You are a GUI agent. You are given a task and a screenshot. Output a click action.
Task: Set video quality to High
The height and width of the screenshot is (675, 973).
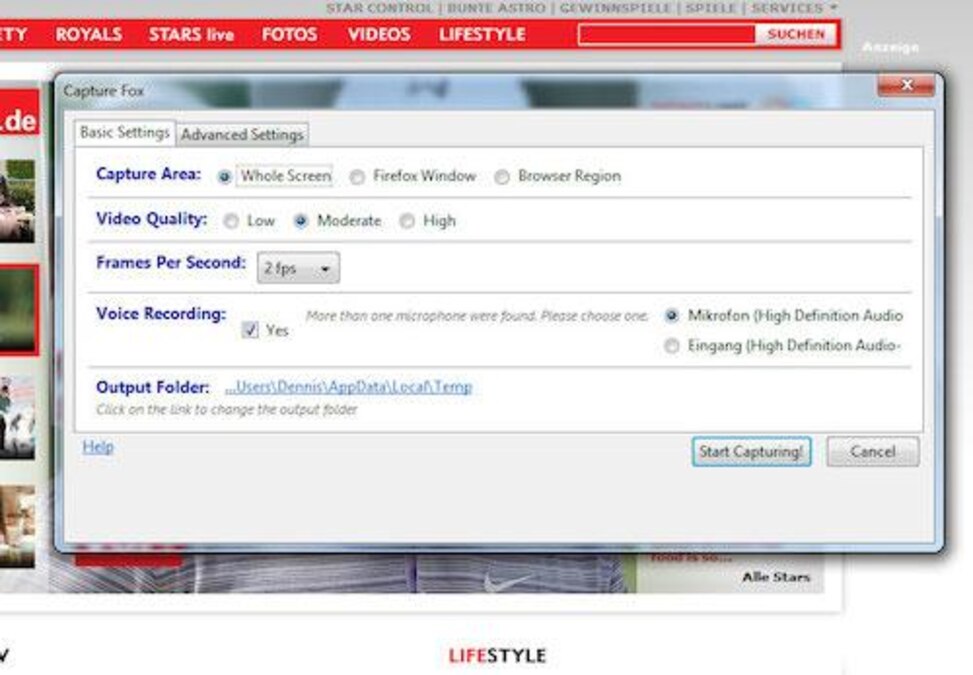(407, 222)
